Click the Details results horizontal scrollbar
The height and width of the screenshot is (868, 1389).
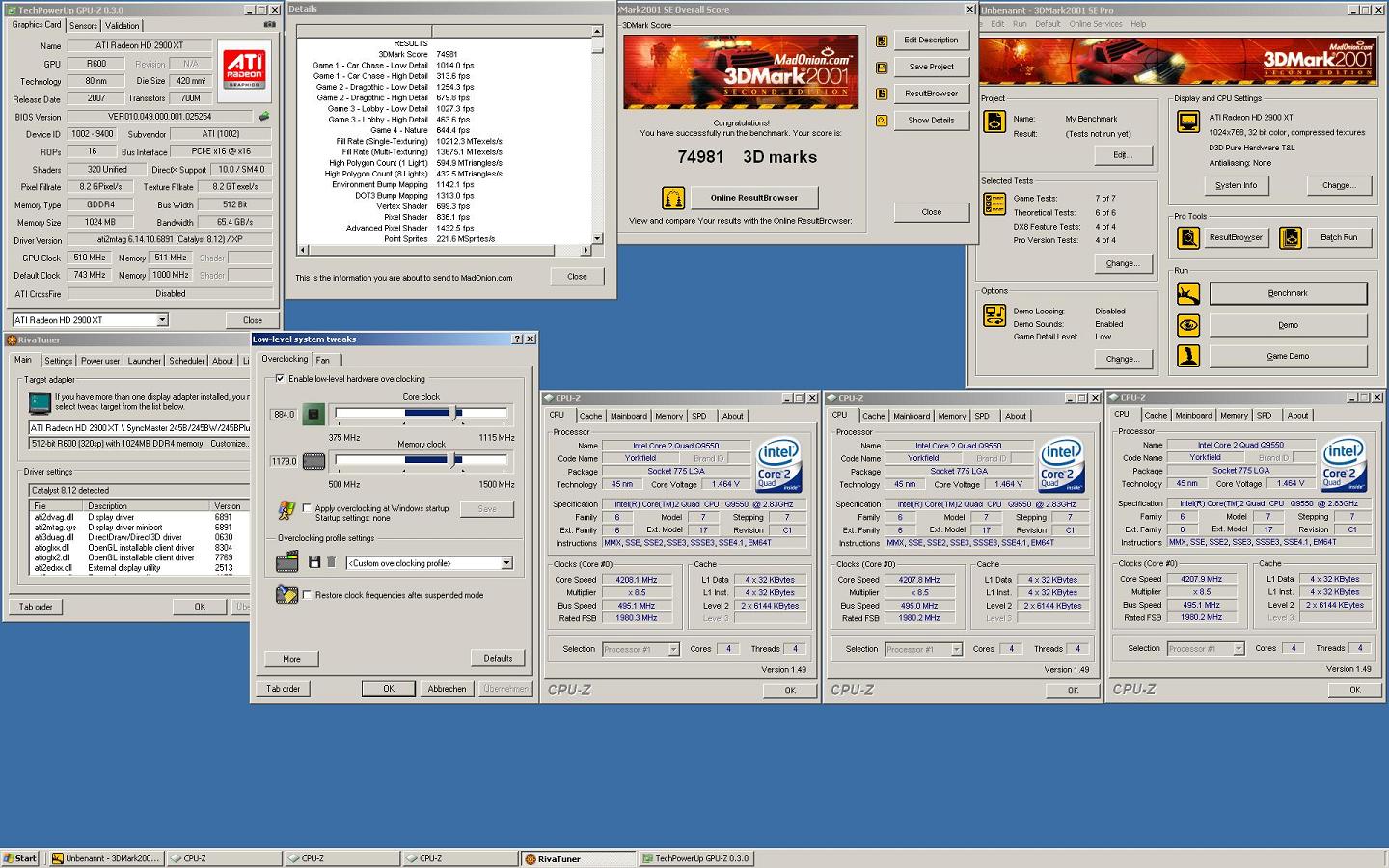pyautogui.click(x=445, y=250)
